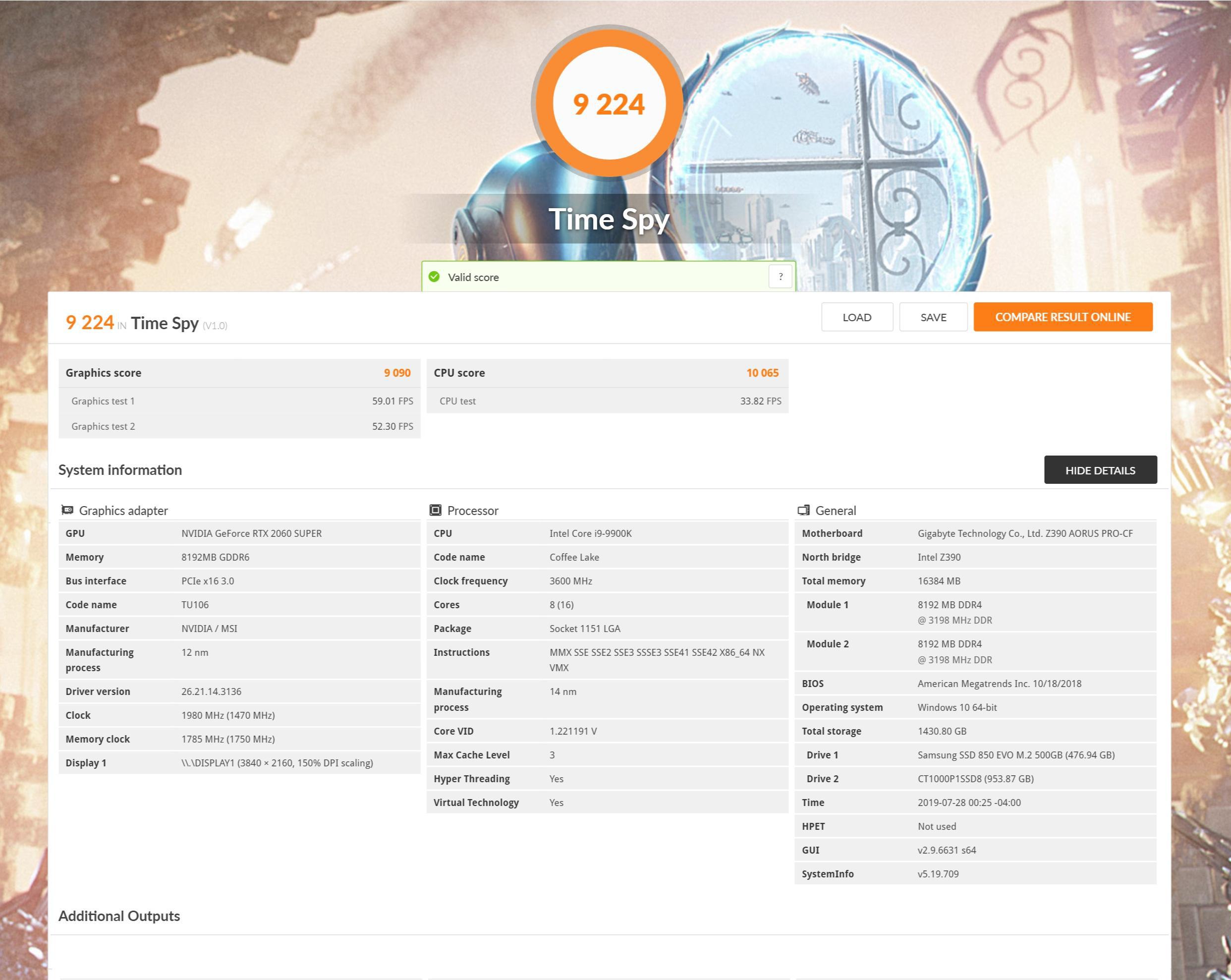Viewport: 1231px width, 980px height.
Task: Click GPU code name TU106
Action: [195, 605]
